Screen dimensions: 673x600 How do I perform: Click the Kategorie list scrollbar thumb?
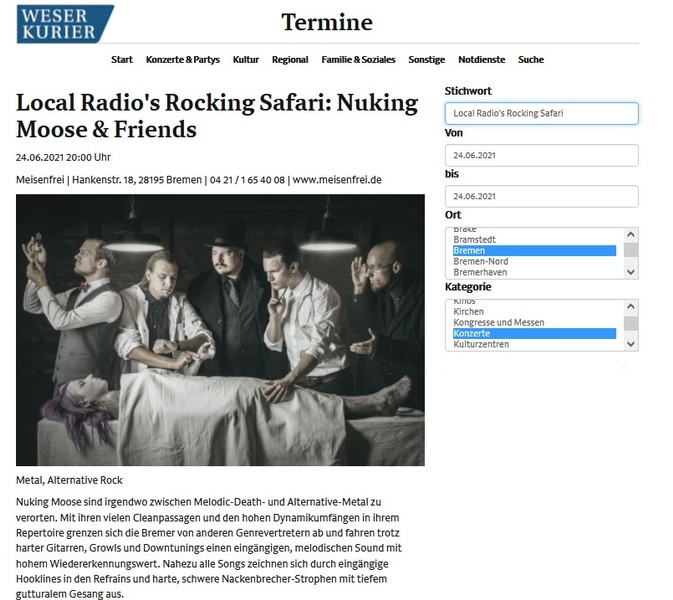(631, 324)
